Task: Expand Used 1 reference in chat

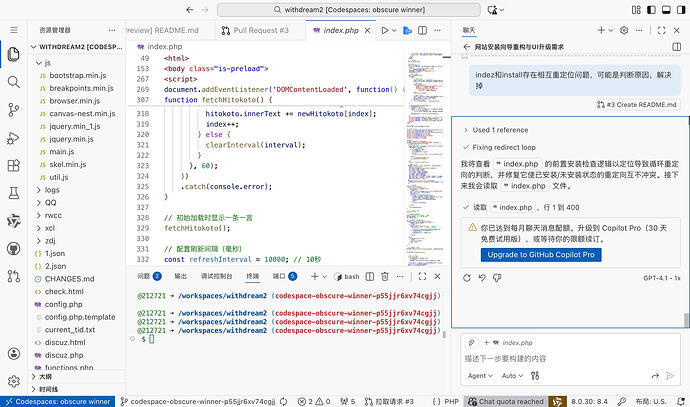Action: pos(495,130)
